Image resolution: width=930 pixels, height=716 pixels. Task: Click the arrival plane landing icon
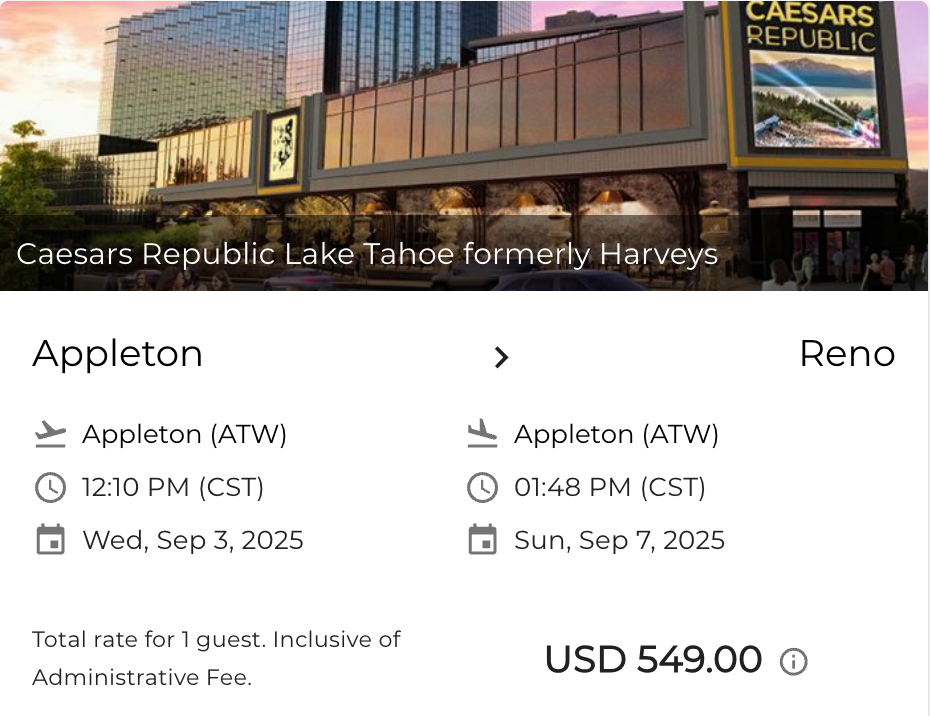(482, 434)
